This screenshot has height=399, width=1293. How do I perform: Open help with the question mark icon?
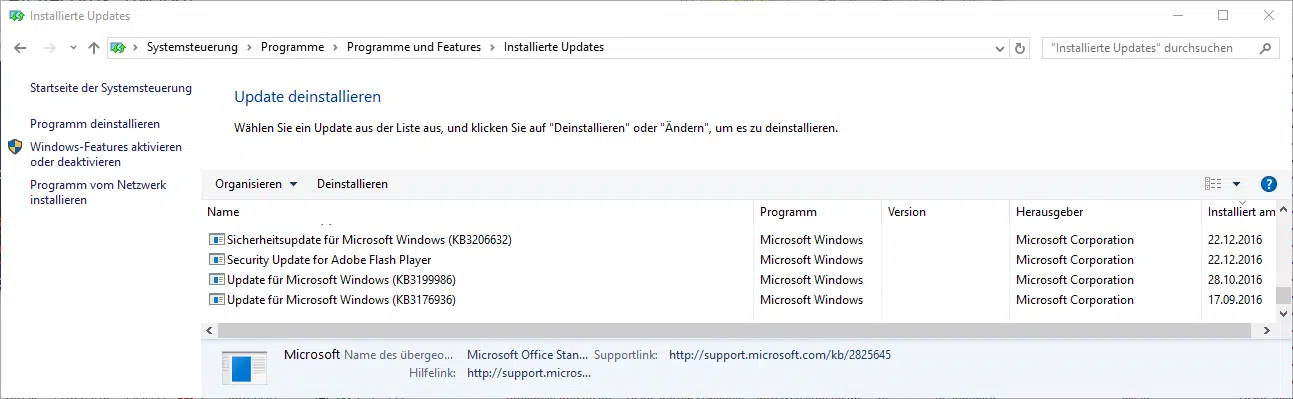1269,184
